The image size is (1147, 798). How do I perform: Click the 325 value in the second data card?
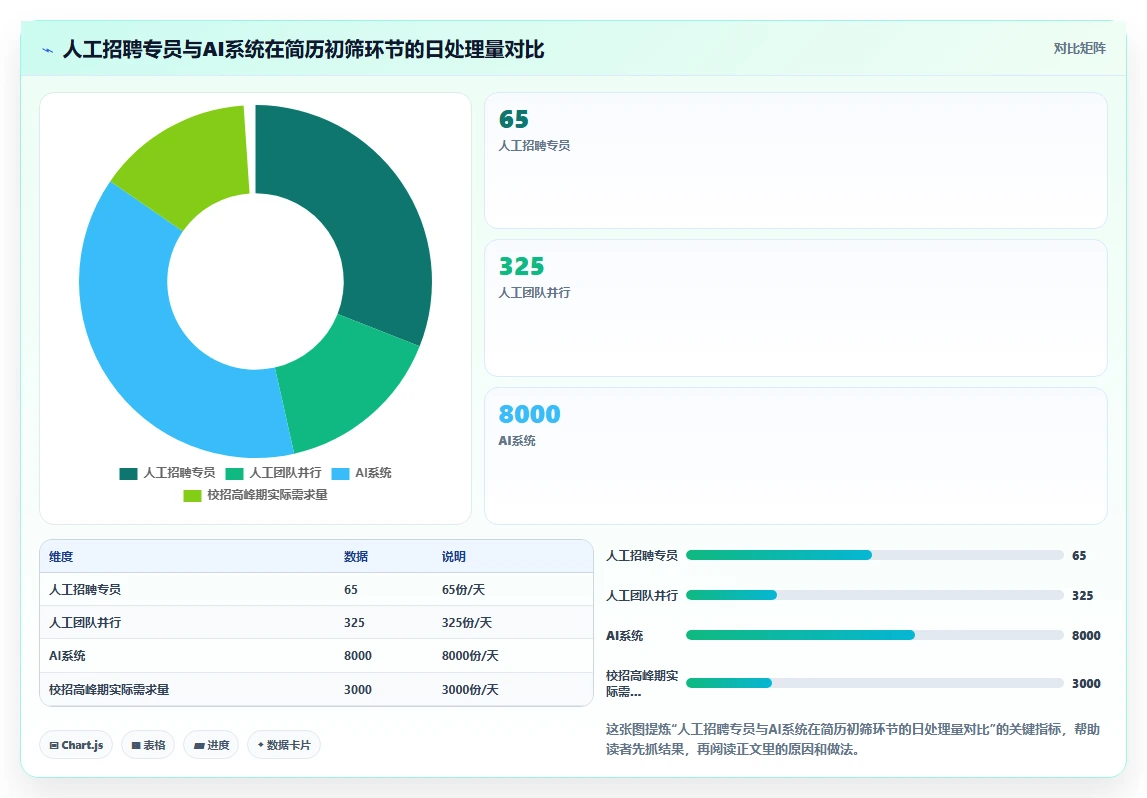coord(522,266)
